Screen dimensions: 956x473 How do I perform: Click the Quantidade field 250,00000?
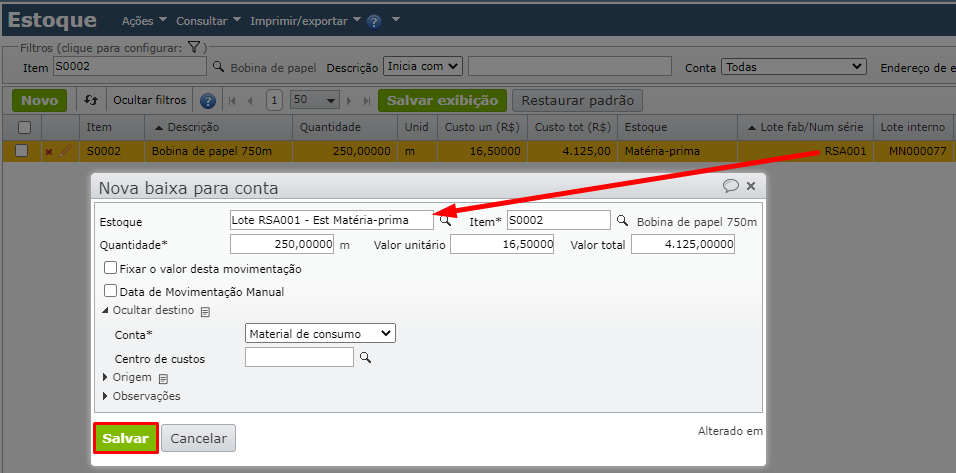click(282, 245)
